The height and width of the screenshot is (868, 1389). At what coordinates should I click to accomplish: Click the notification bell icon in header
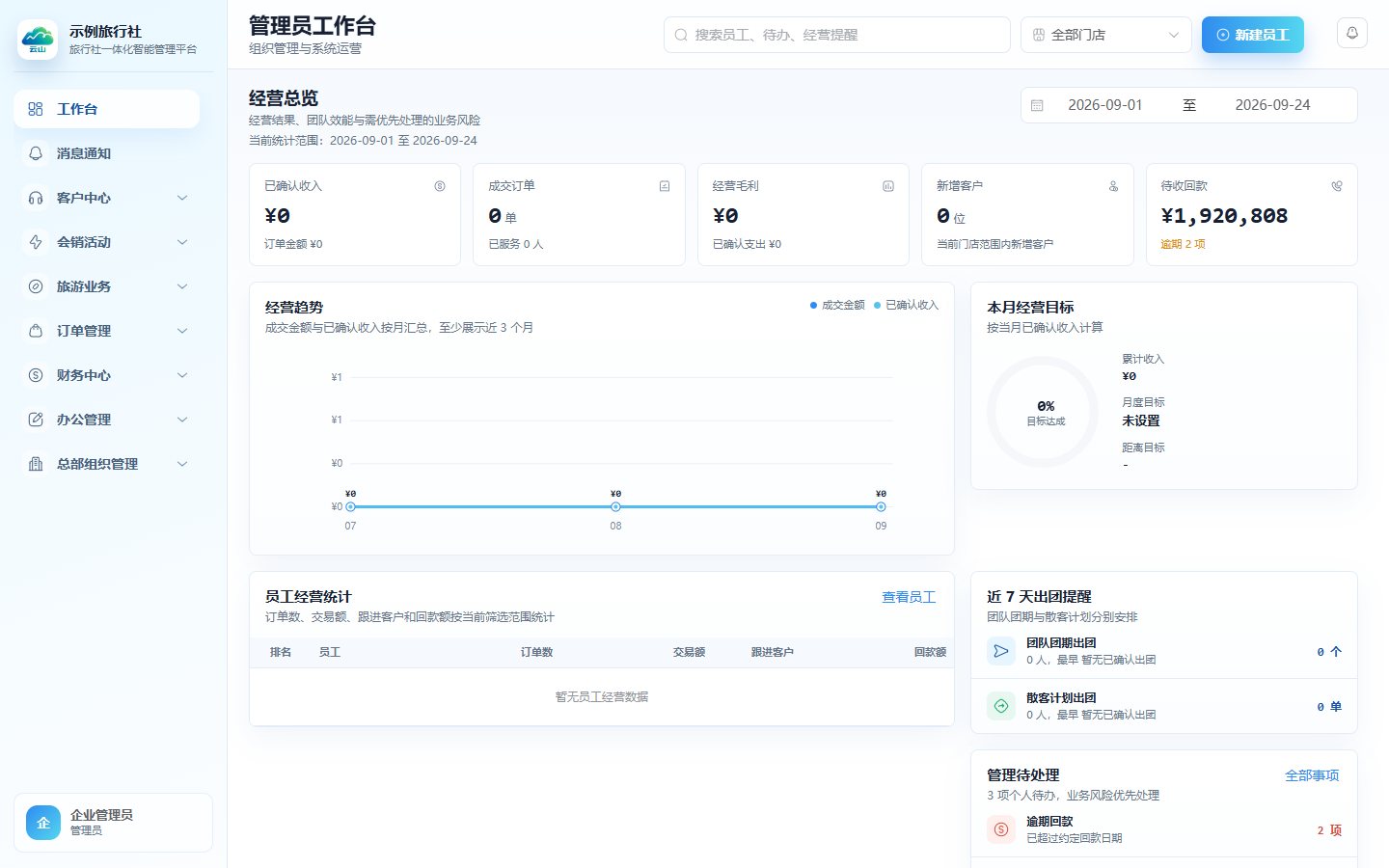pyautogui.click(x=1352, y=34)
